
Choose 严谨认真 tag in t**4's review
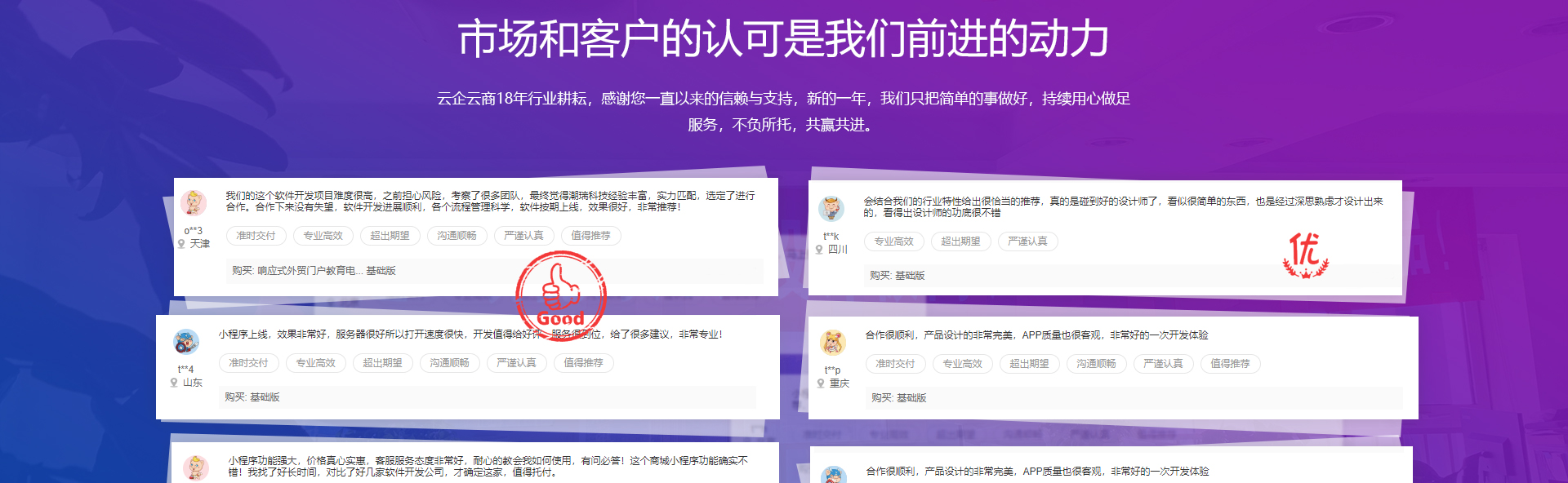517,363
